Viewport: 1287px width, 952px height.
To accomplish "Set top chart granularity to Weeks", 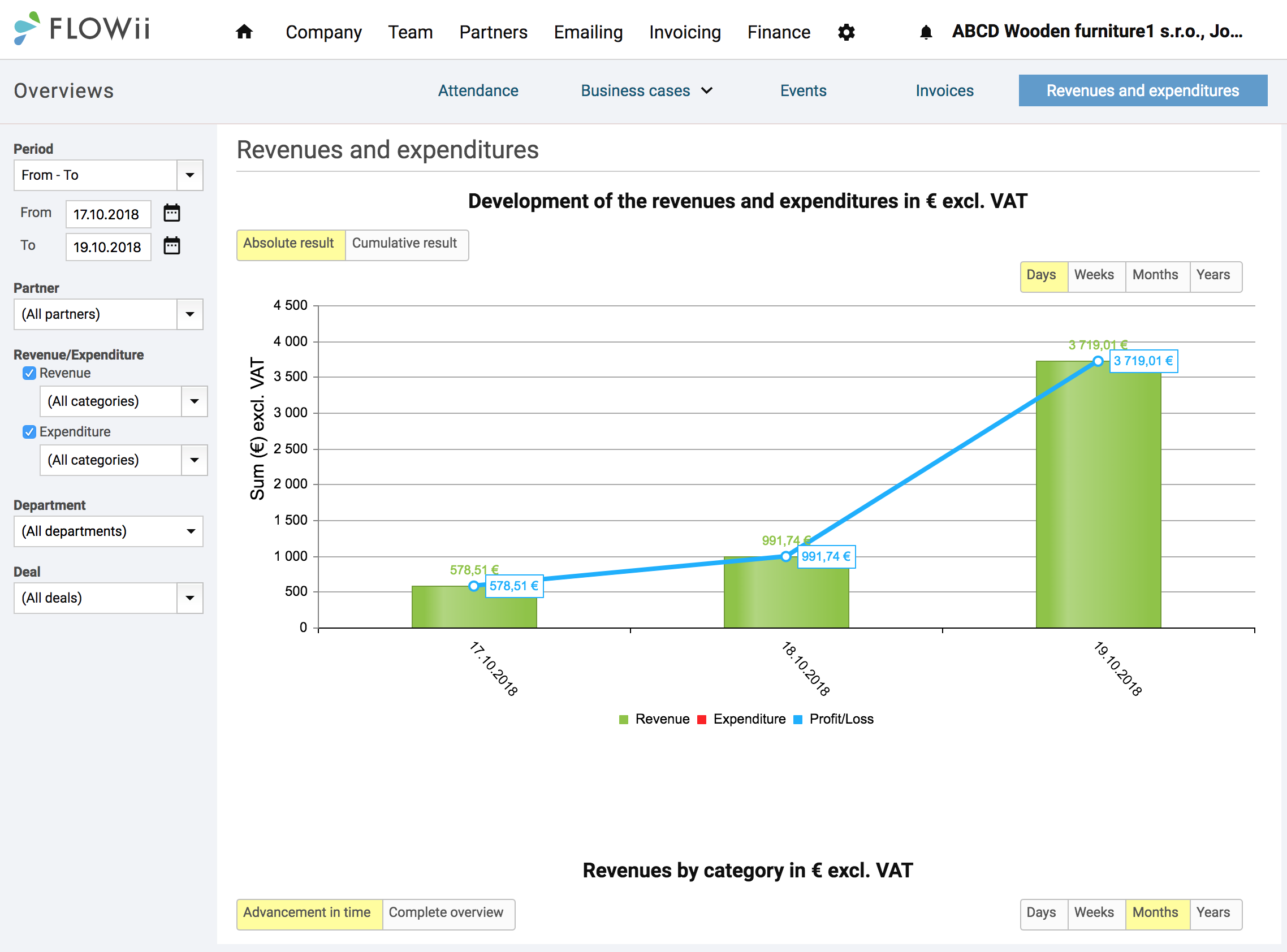I will 1096,276.
